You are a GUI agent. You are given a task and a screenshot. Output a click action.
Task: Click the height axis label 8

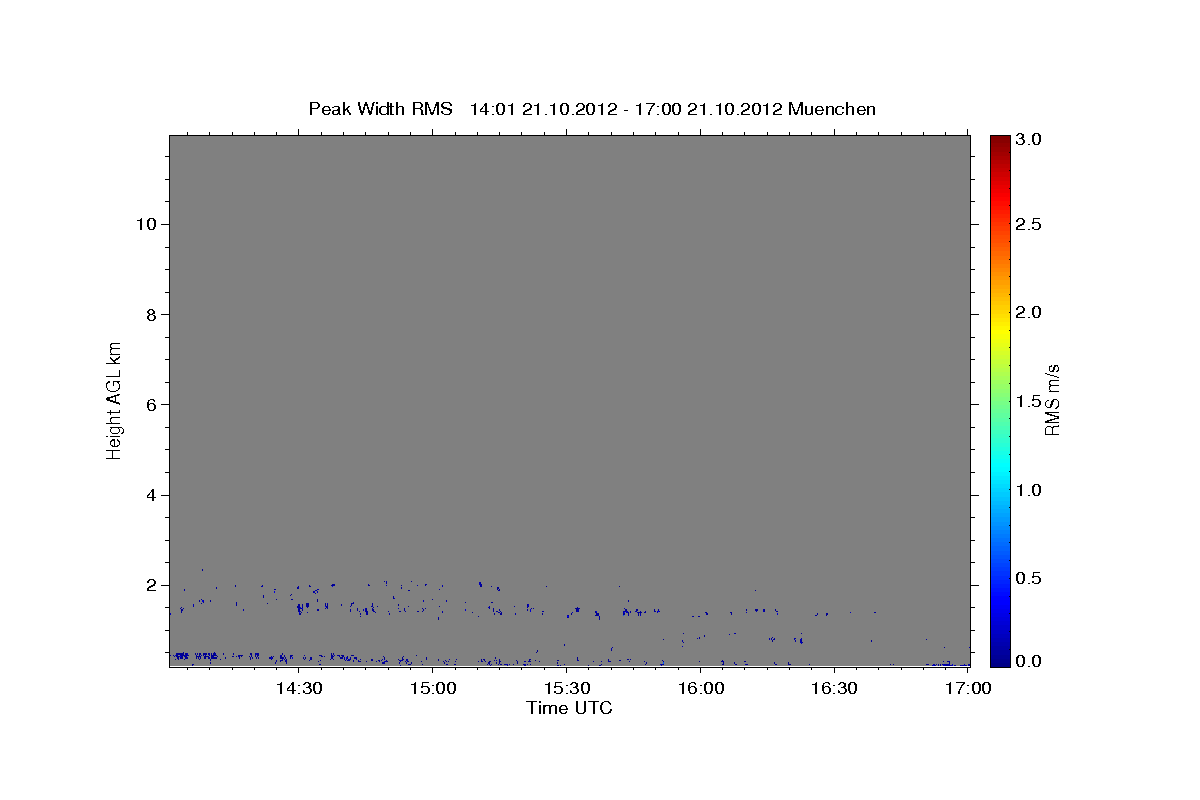pos(149,314)
